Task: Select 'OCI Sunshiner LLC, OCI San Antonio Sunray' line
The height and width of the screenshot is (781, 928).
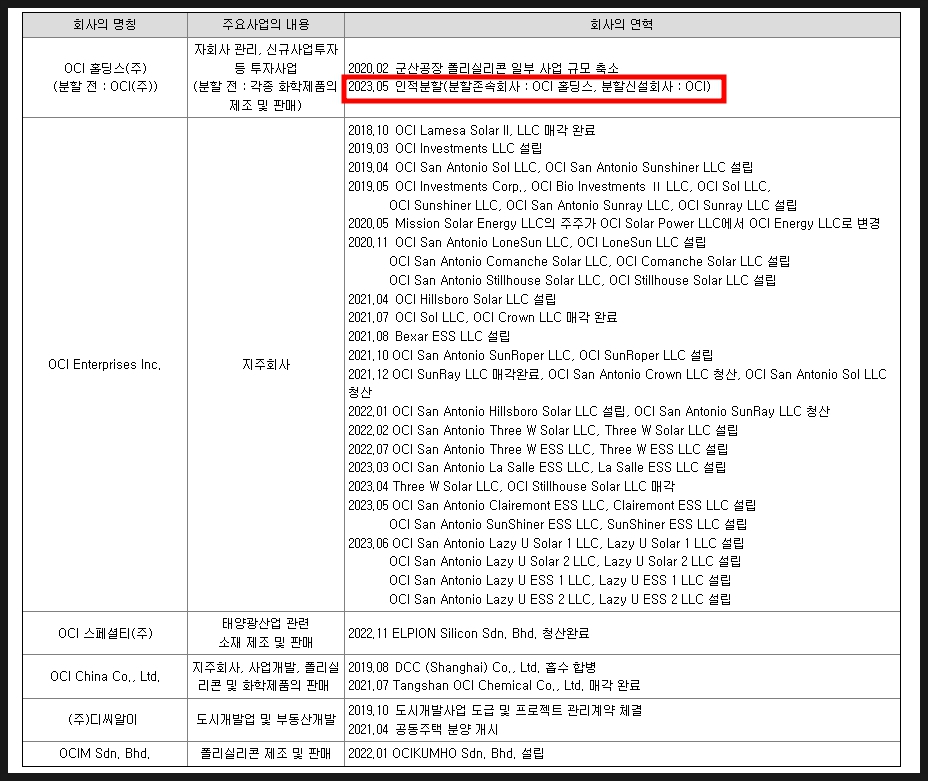Action: (592, 205)
